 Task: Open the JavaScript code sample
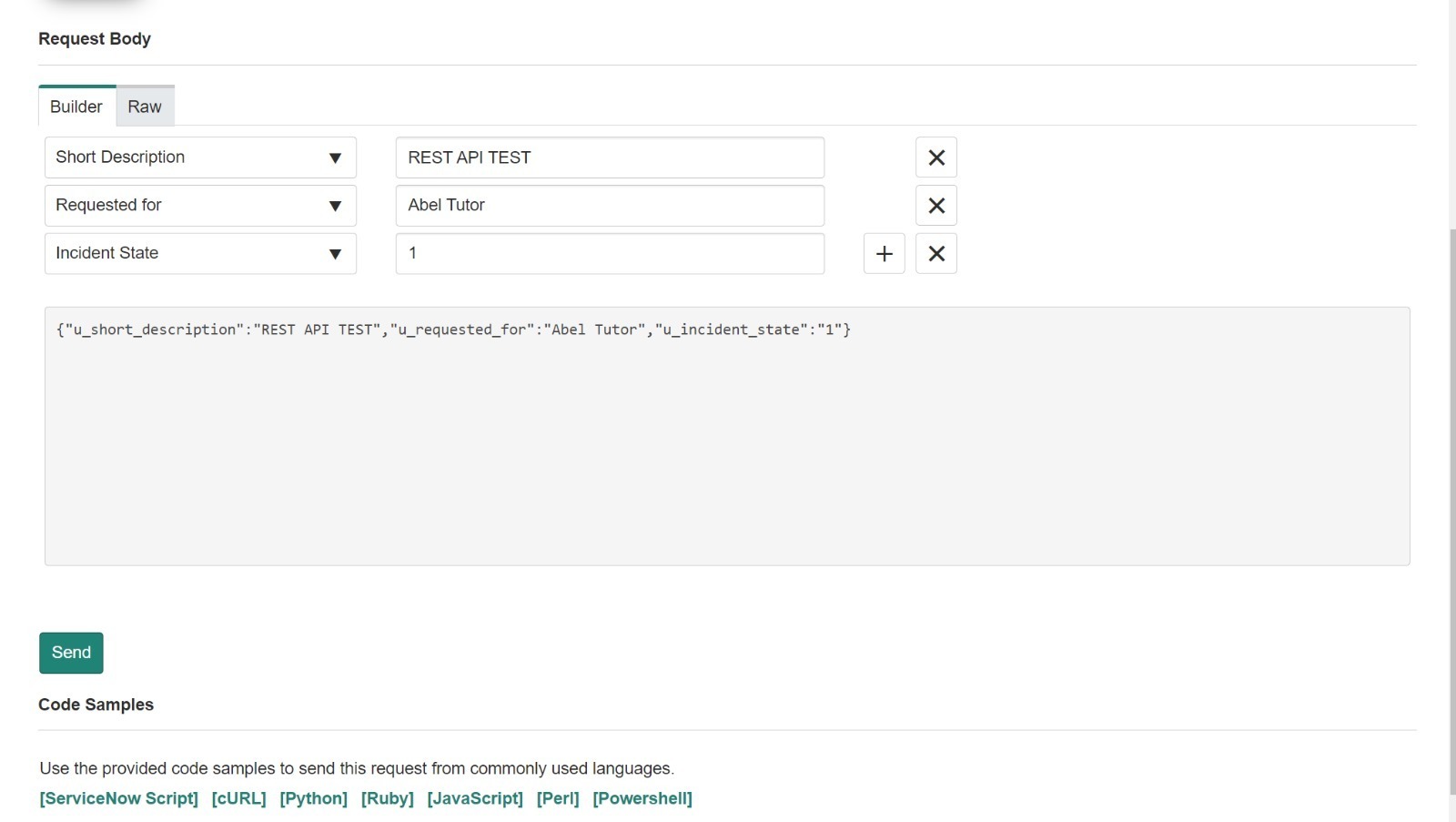475,798
